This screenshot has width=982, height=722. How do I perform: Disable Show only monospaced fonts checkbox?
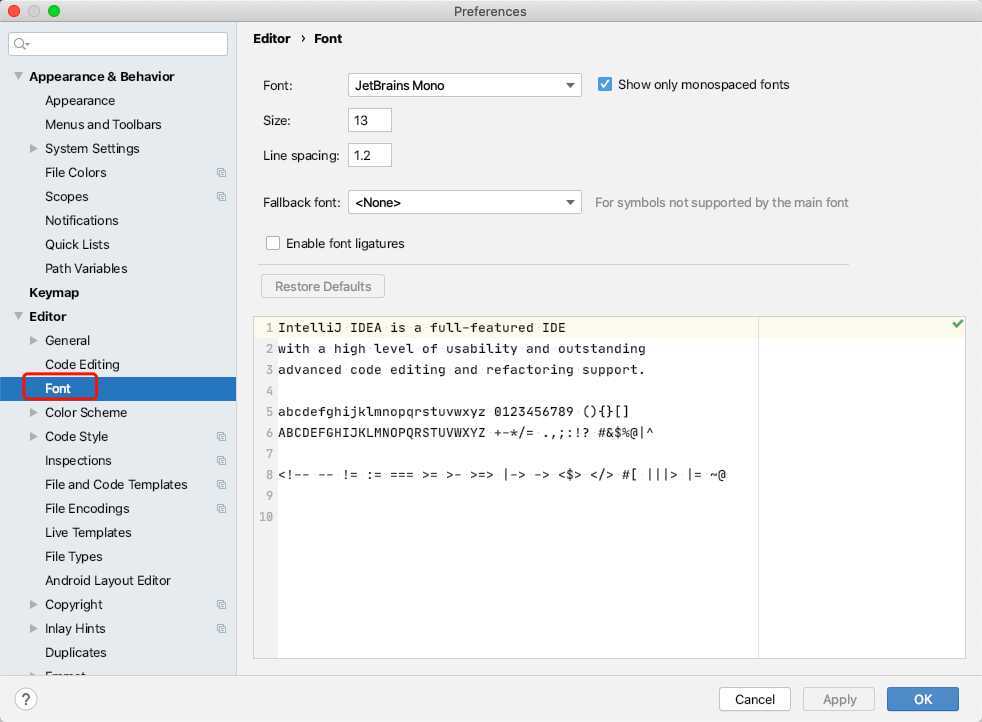(x=604, y=84)
